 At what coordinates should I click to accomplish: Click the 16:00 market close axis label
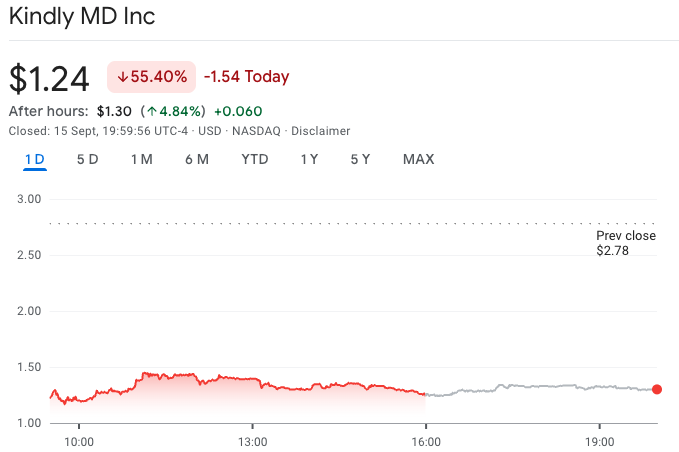426,441
